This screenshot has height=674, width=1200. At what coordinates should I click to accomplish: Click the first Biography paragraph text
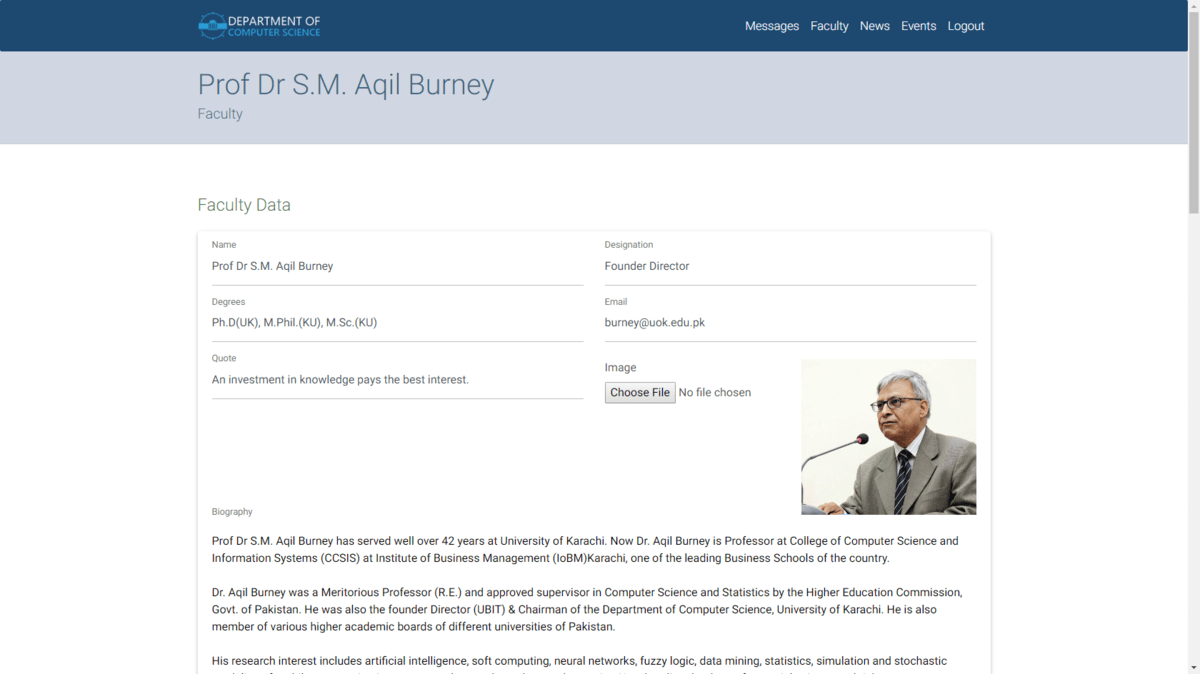[584, 549]
